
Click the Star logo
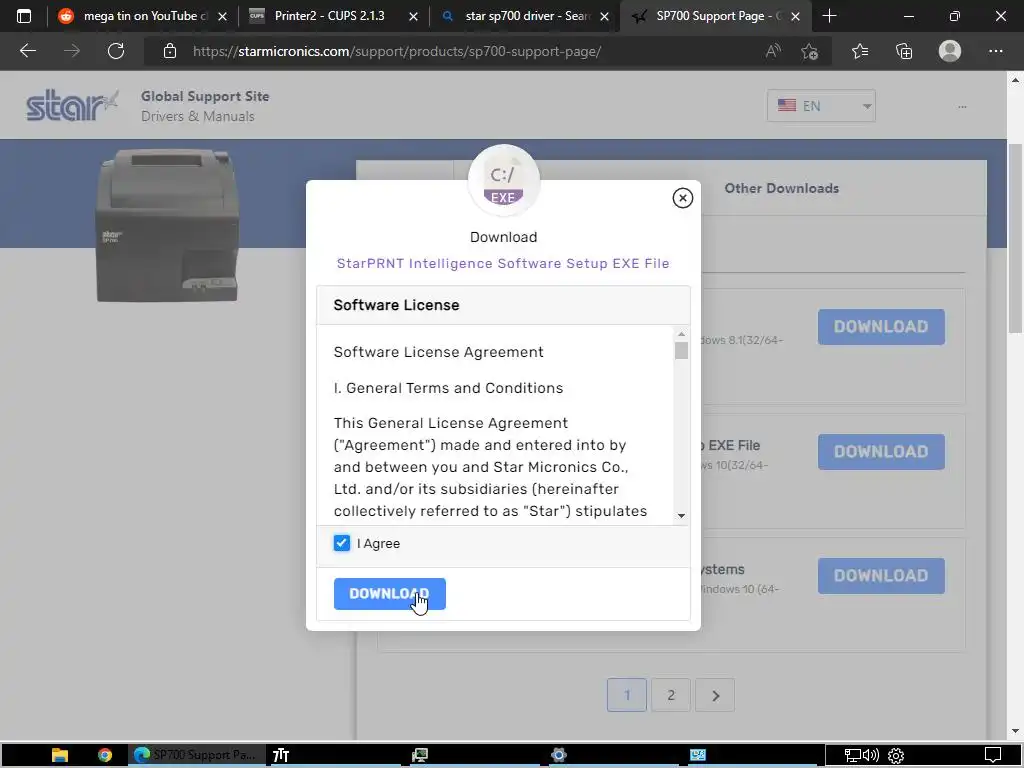(x=72, y=106)
